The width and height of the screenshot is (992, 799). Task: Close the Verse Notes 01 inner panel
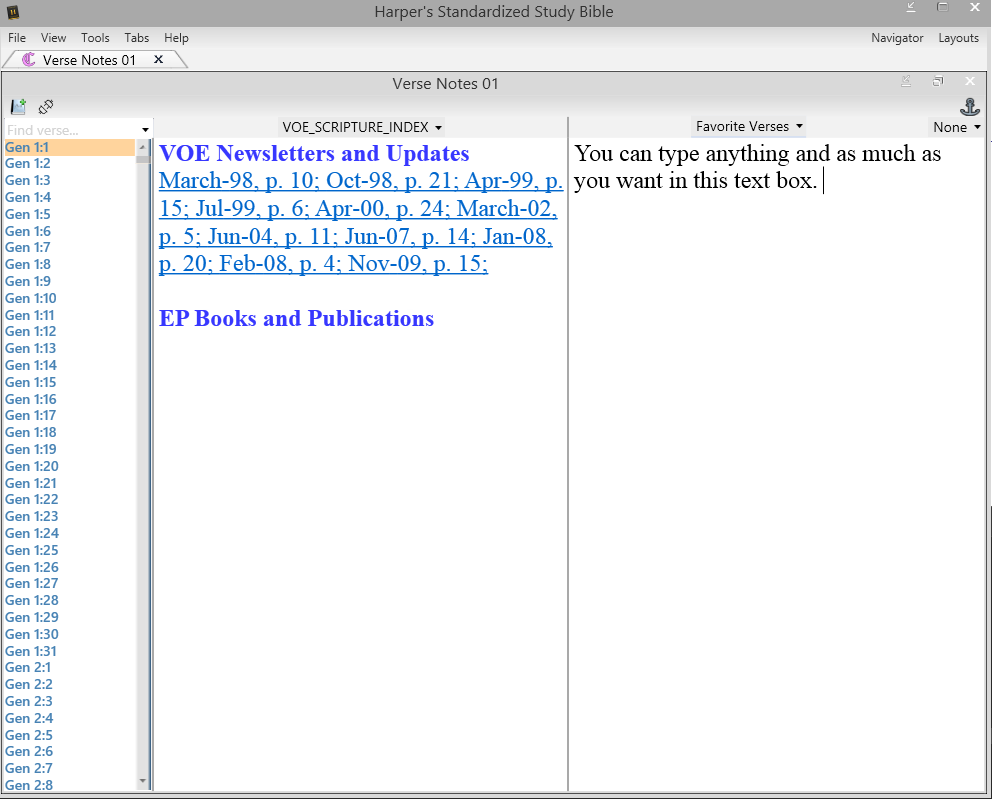point(969,81)
